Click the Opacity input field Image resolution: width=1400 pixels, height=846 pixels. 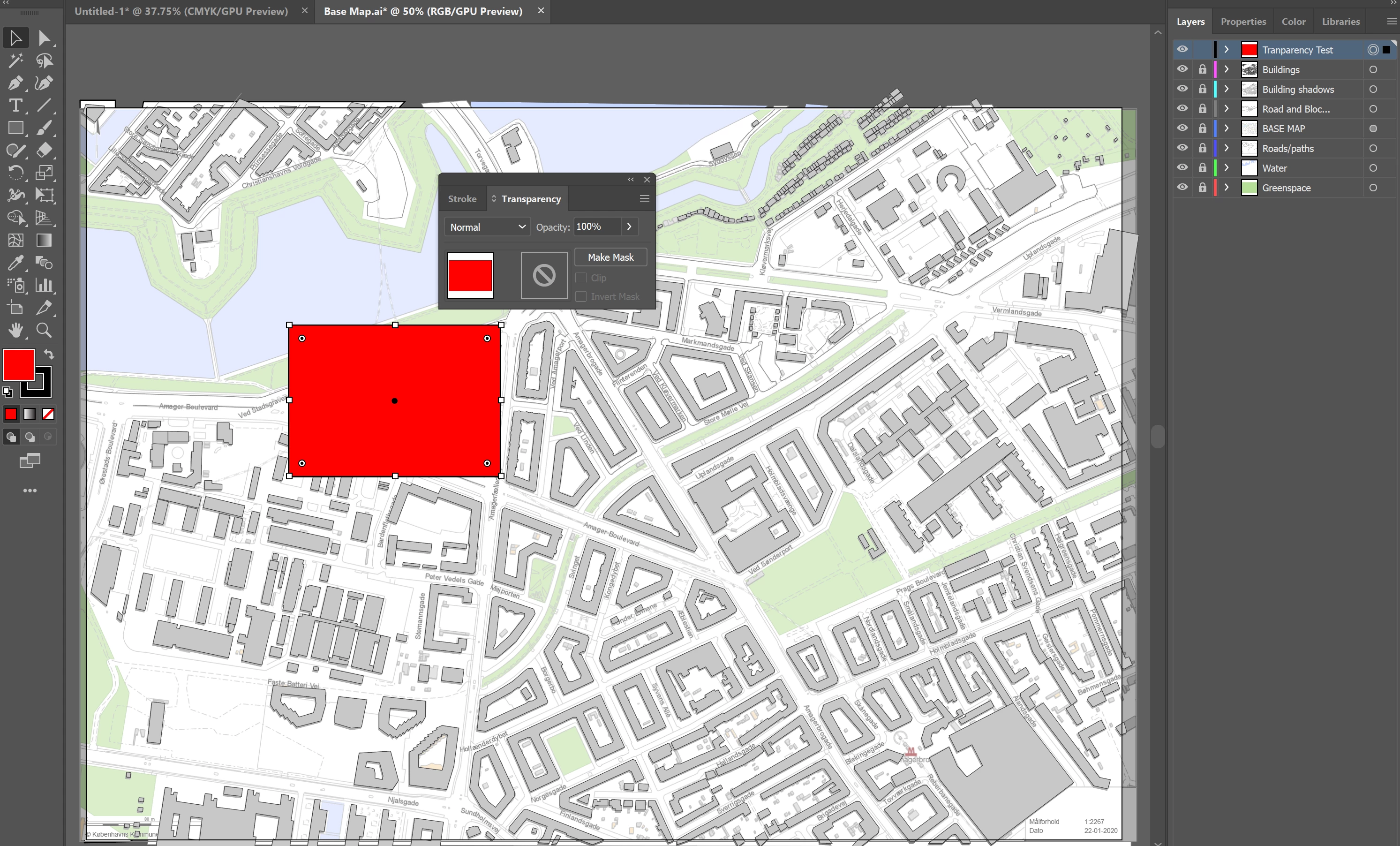point(596,227)
